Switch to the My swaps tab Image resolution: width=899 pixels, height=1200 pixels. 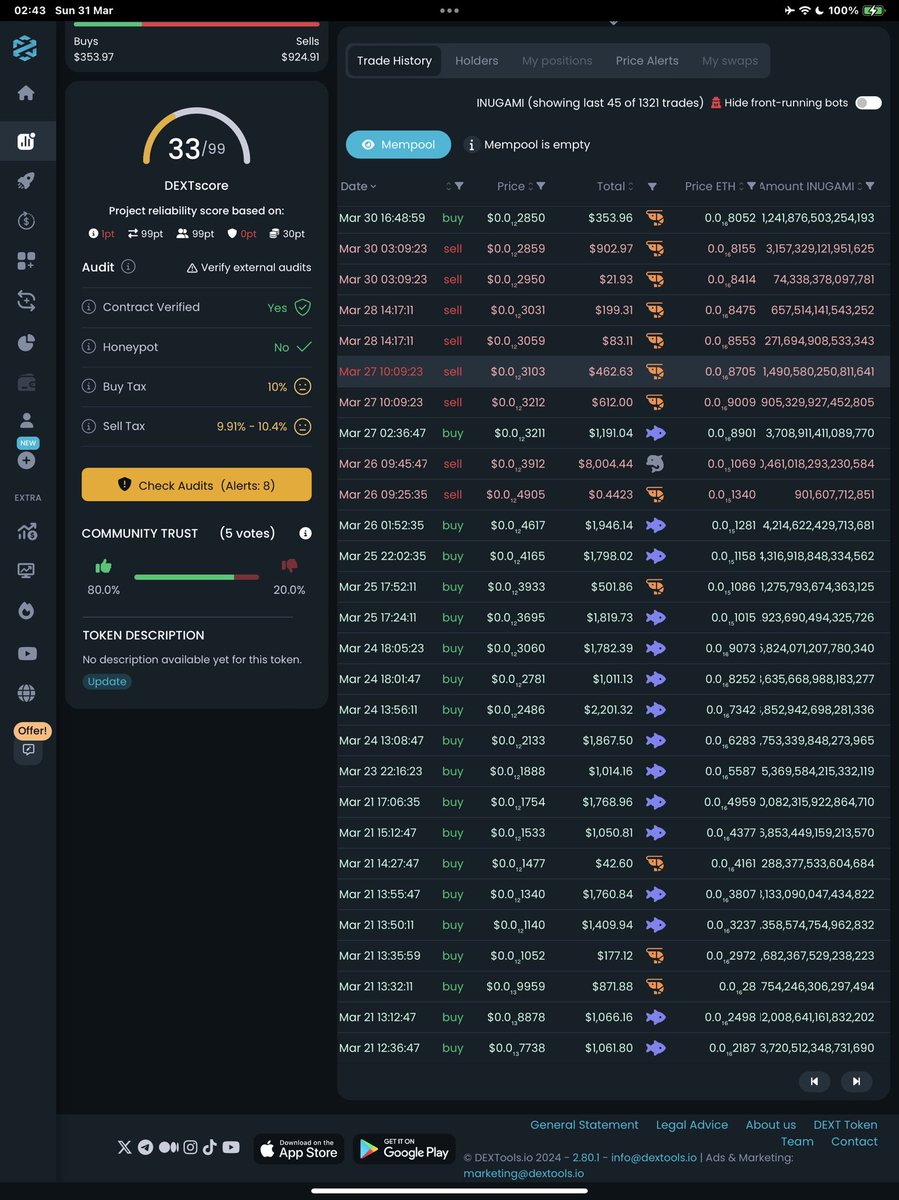pyautogui.click(x=730, y=60)
